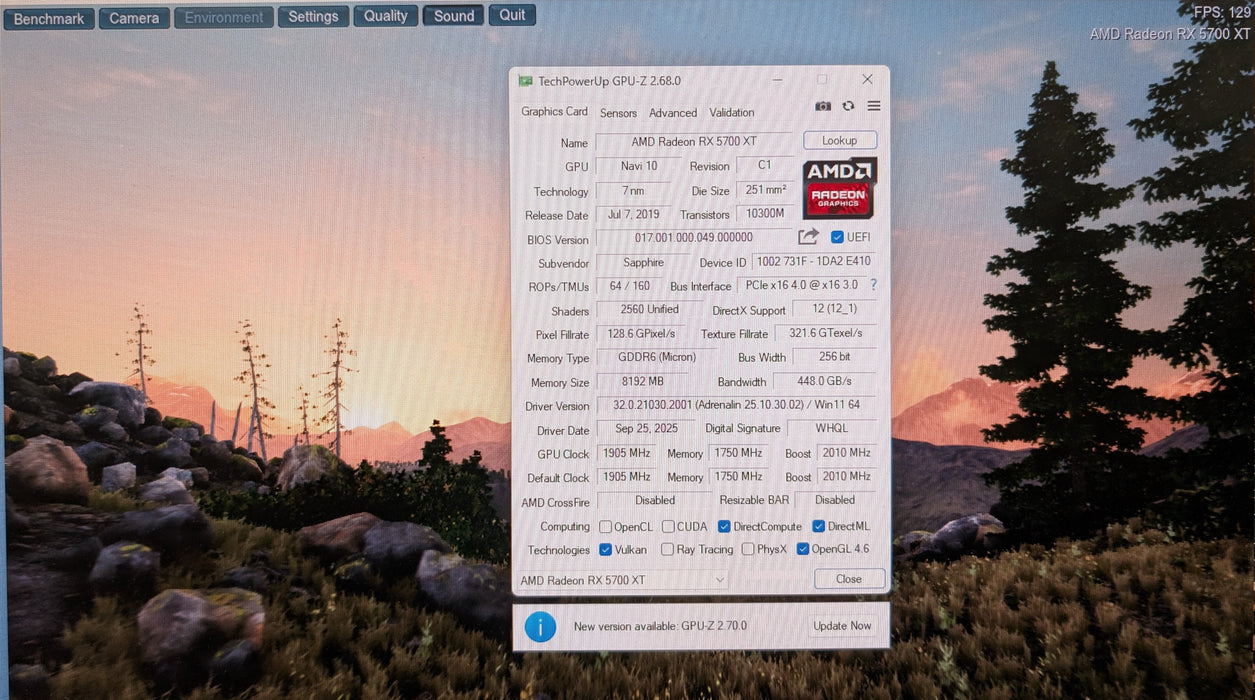The image size is (1255, 700).
Task: Click the Resizable BAR value "Disabled"
Action: tap(835, 501)
